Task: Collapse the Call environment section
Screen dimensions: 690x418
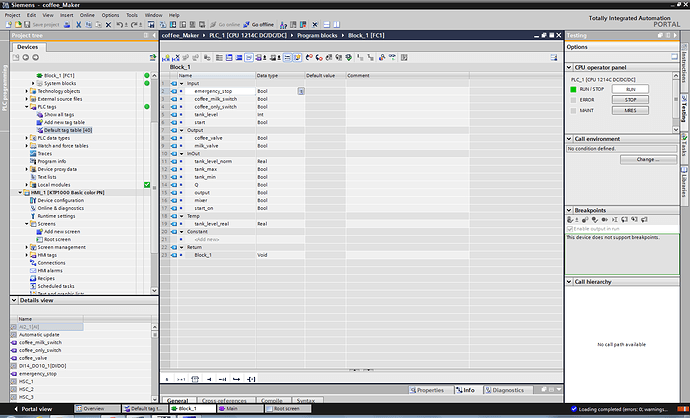Action: point(569,139)
